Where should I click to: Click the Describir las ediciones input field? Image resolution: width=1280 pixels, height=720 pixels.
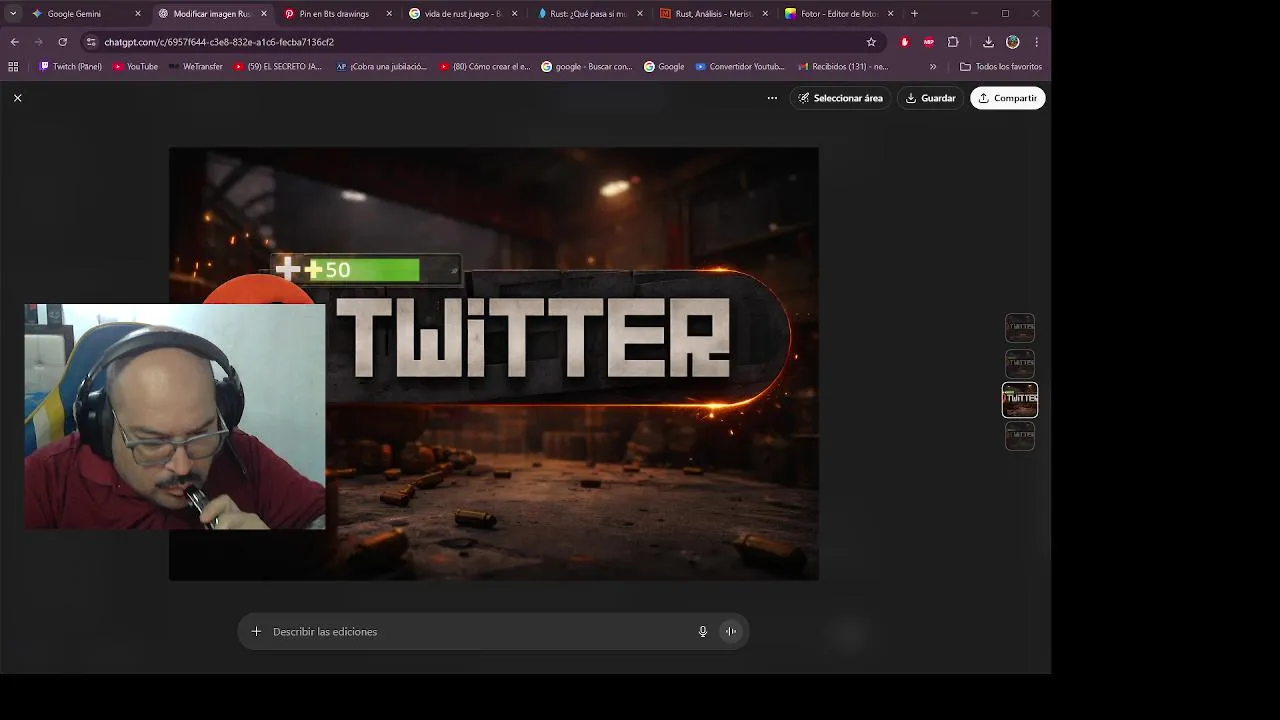[x=480, y=632]
